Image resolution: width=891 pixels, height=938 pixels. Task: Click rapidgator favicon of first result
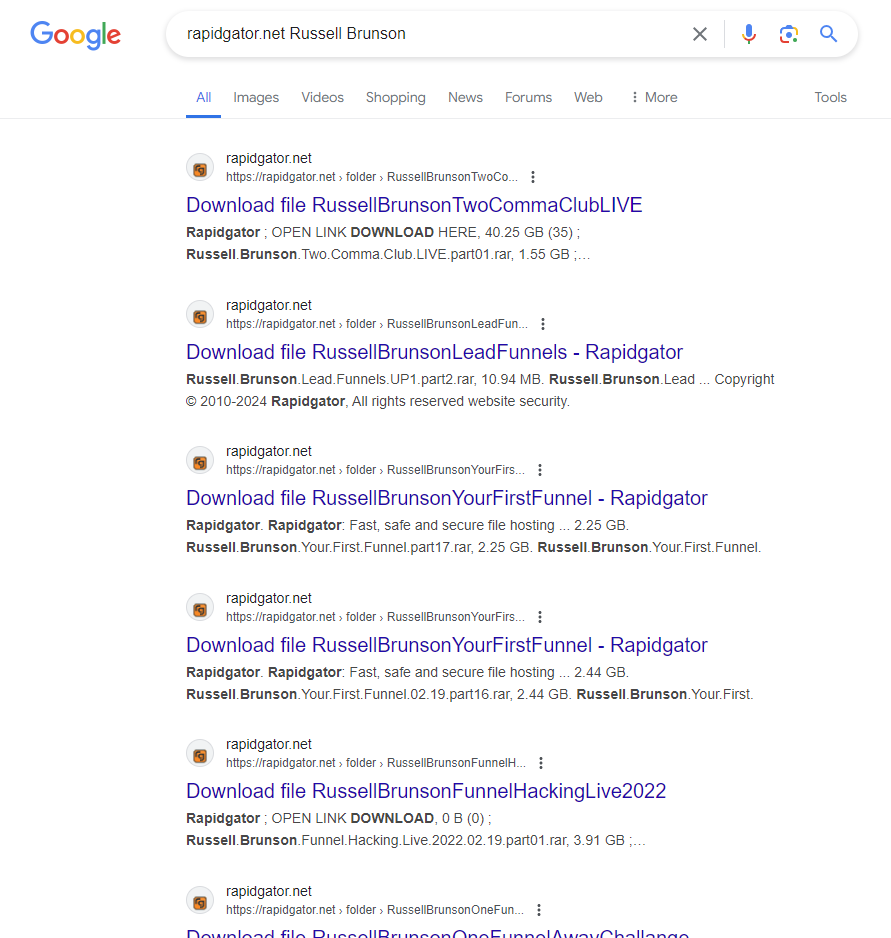(200, 169)
